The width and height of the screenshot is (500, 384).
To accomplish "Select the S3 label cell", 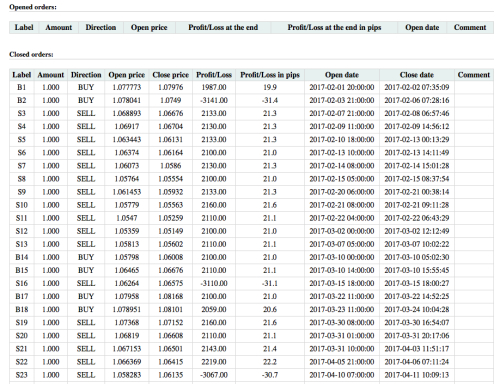I will (22, 113).
